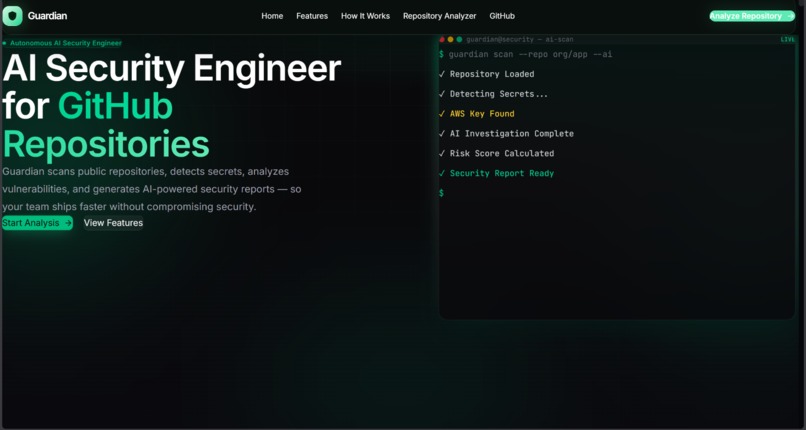
Task: Click the Guardian shield logo icon
Action: click(x=12, y=16)
